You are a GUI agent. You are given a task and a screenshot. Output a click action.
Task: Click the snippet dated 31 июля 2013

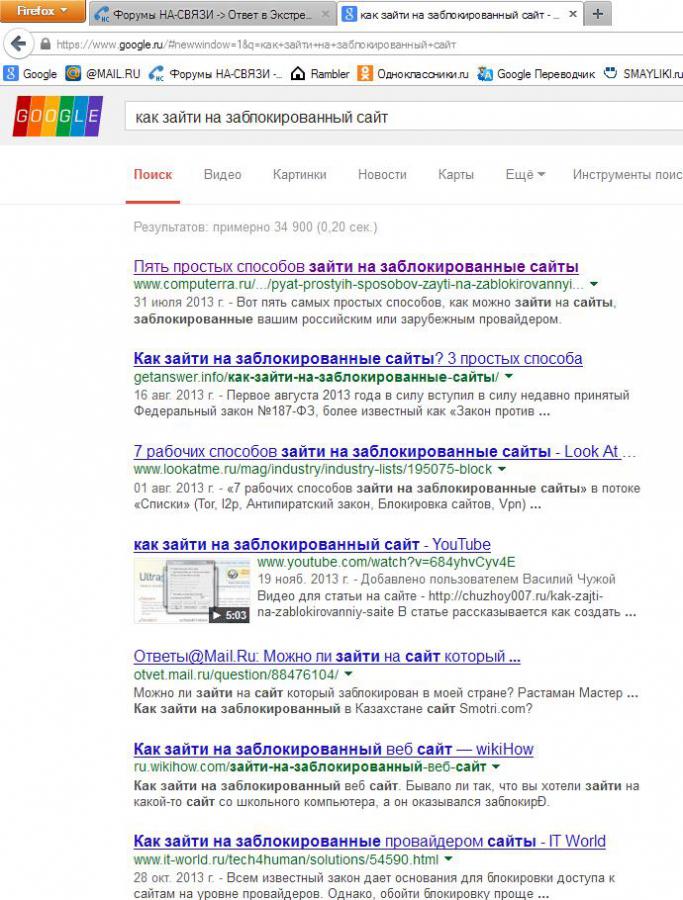[375, 311]
